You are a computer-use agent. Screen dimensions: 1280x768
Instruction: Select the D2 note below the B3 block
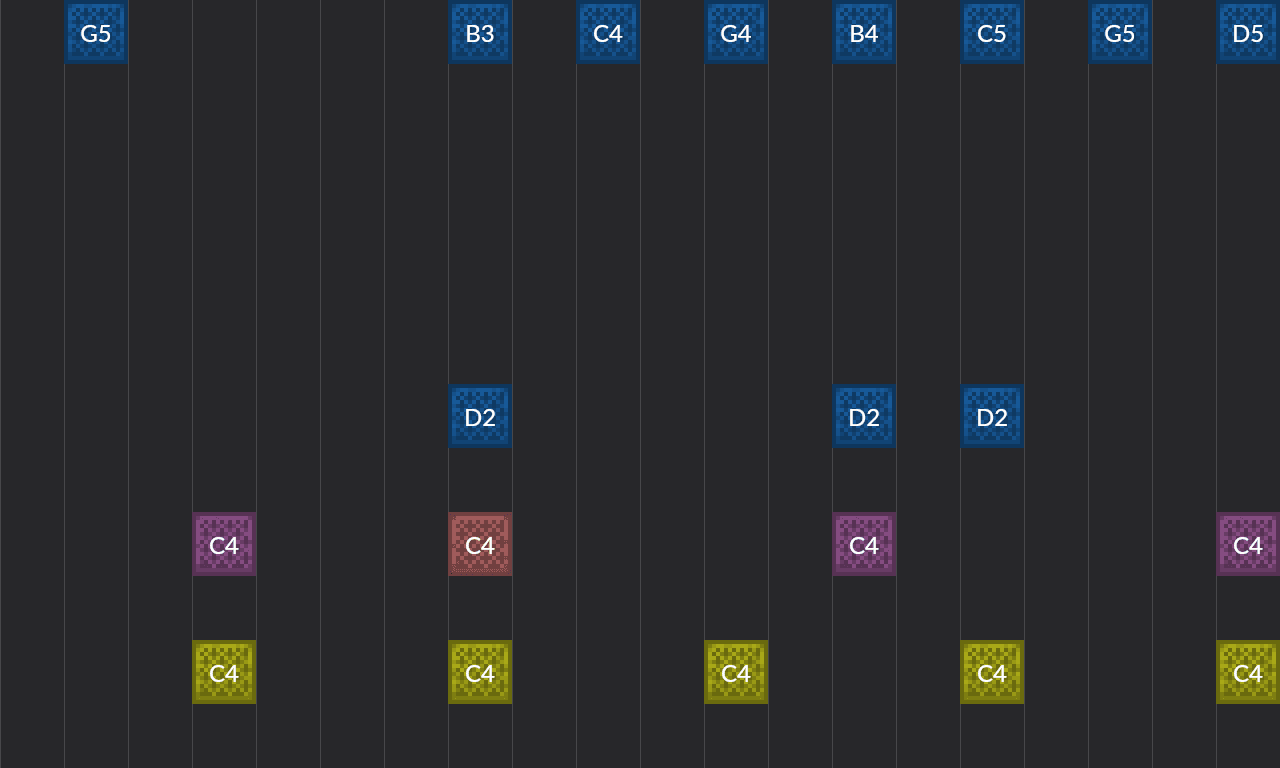[480, 416]
